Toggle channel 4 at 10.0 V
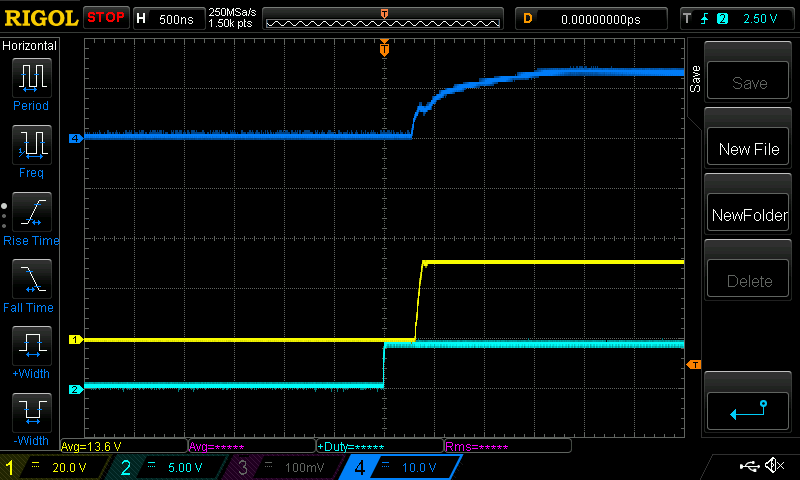Viewport: 800px width, 480px height. [402, 467]
